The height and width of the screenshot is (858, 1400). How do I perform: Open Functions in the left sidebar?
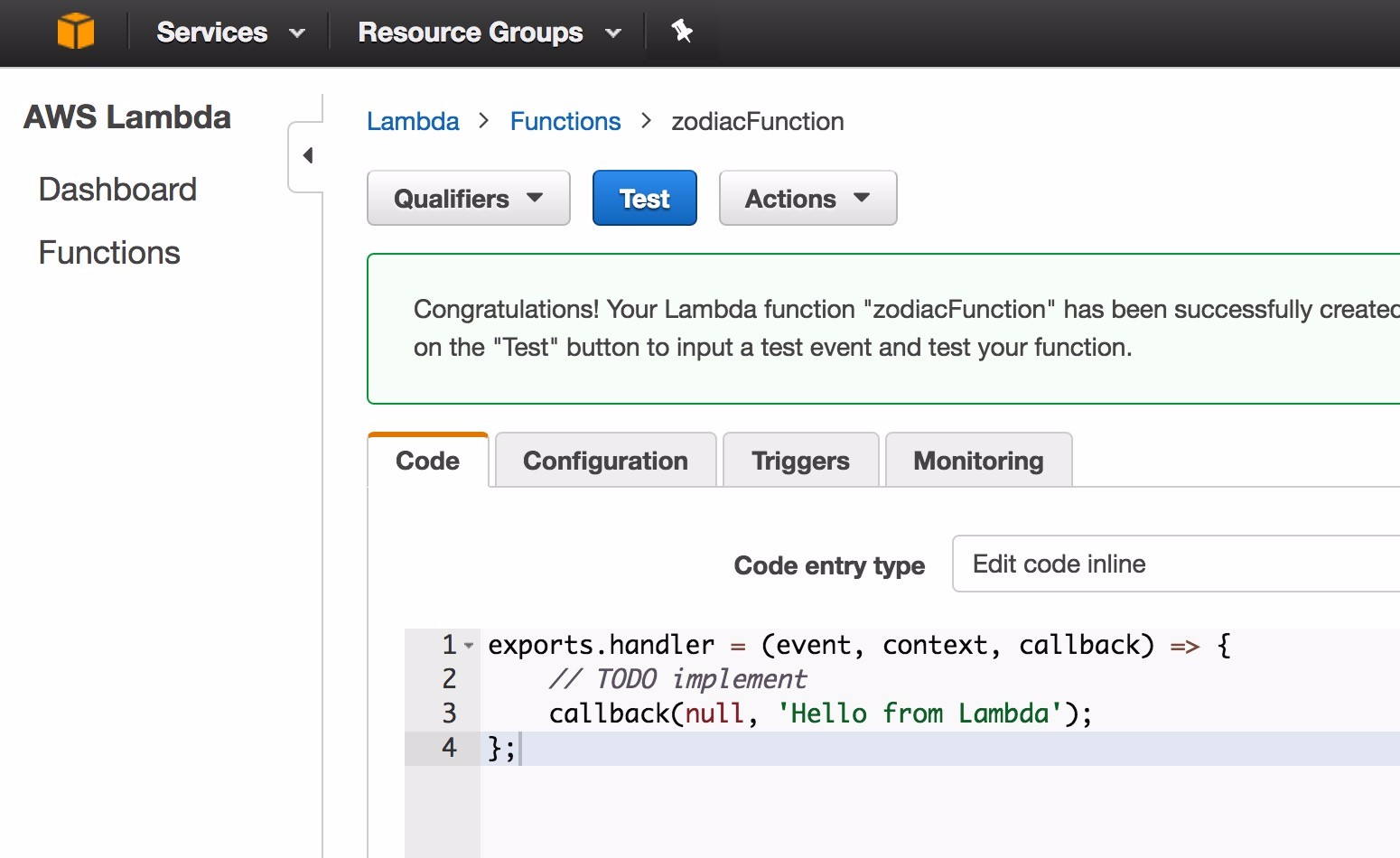[x=109, y=253]
